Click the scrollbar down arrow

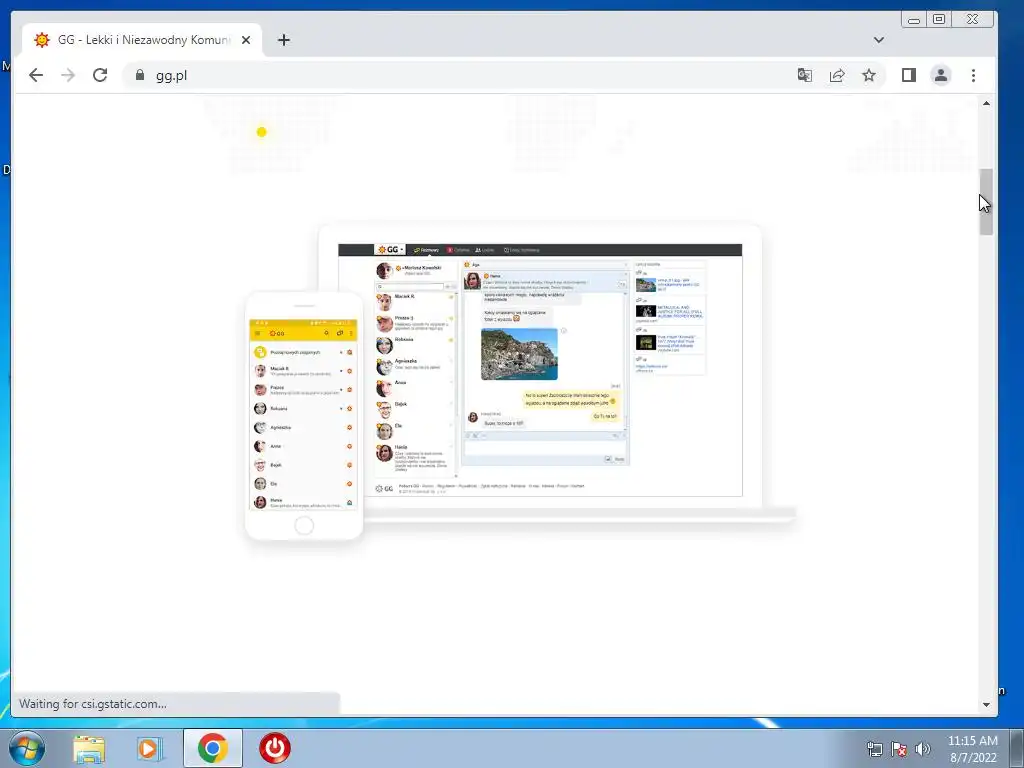point(986,705)
